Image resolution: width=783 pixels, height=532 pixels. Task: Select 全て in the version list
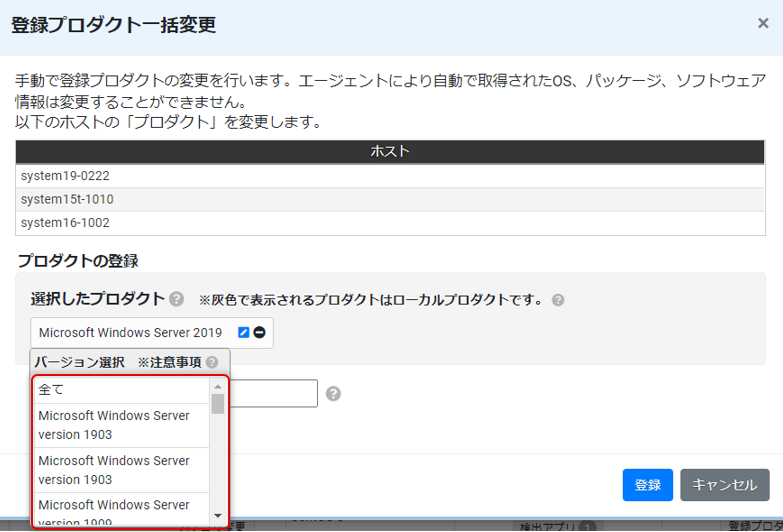[x=121, y=390]
